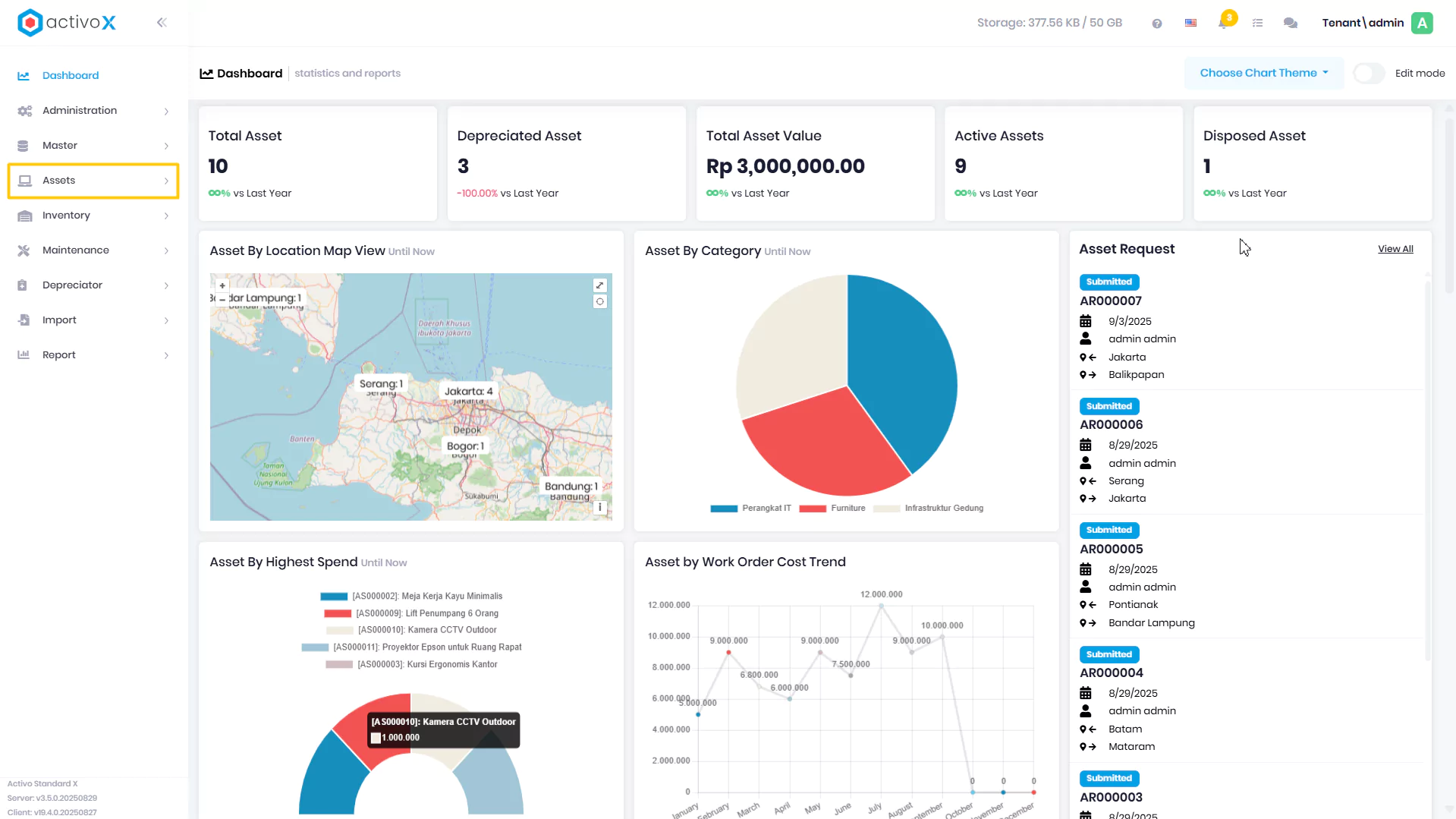1456x819 pixels.
Task: Click View All asset requests link
Action: [x=1395, y=249]
